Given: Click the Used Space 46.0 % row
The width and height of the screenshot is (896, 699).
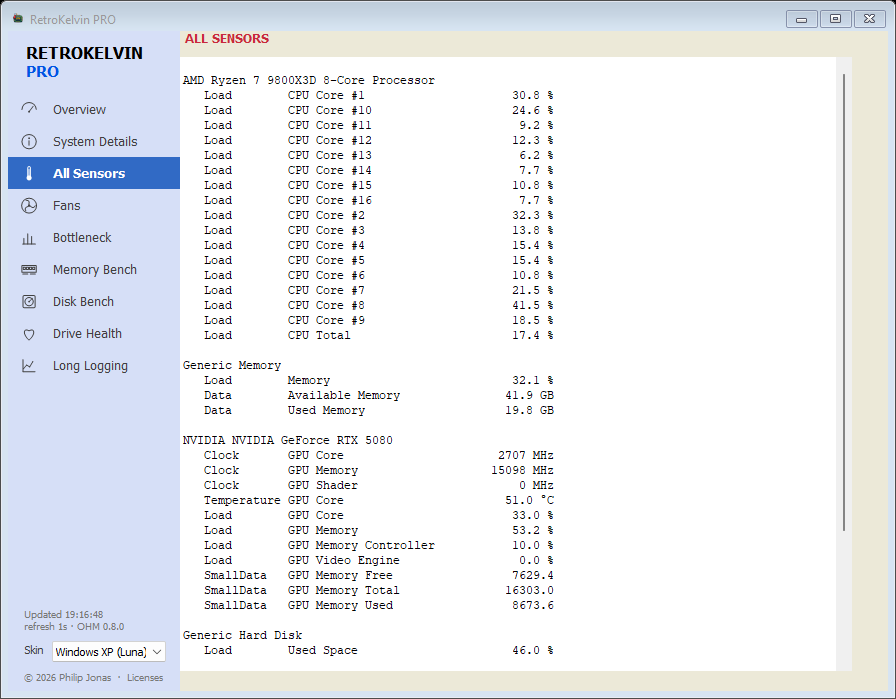Looking at the screenshot, I should pos(378,650).
